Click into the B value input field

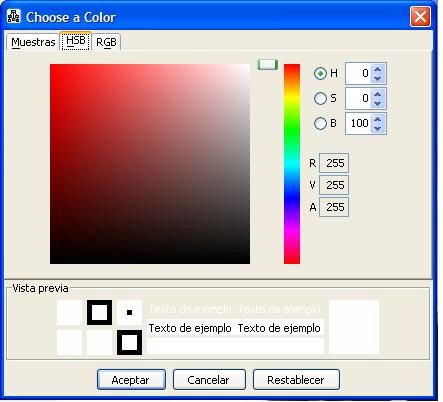click(x=359, y=123)
